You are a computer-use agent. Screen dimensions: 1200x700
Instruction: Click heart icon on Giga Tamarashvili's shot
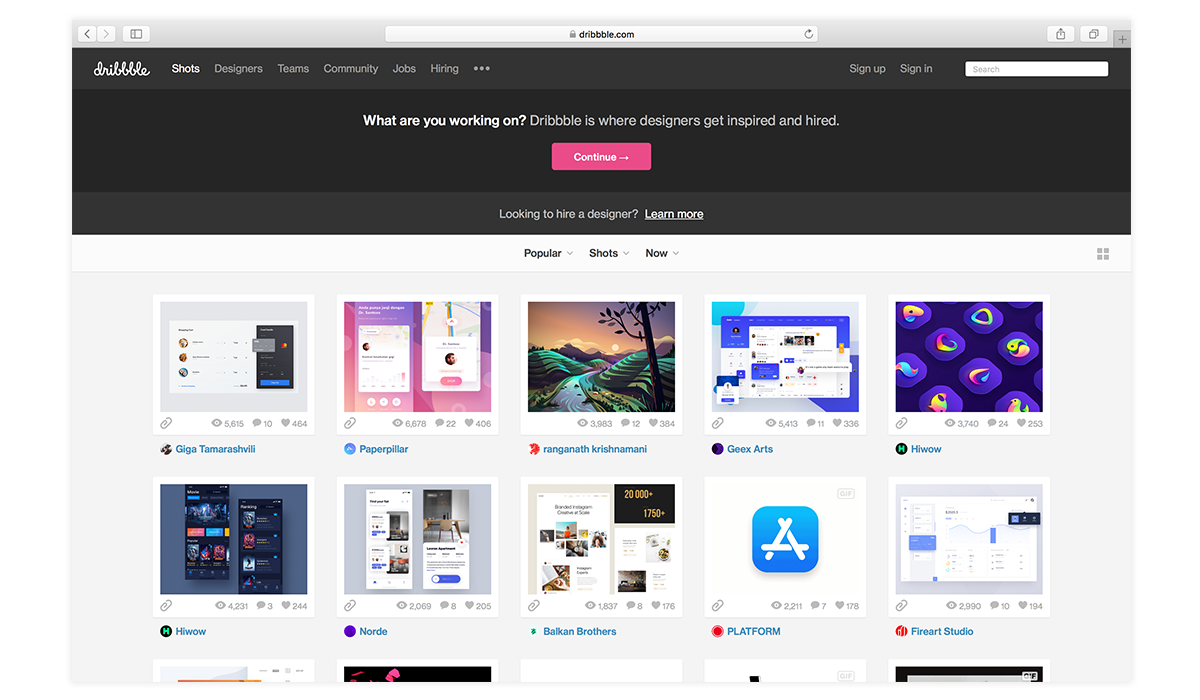285,424
